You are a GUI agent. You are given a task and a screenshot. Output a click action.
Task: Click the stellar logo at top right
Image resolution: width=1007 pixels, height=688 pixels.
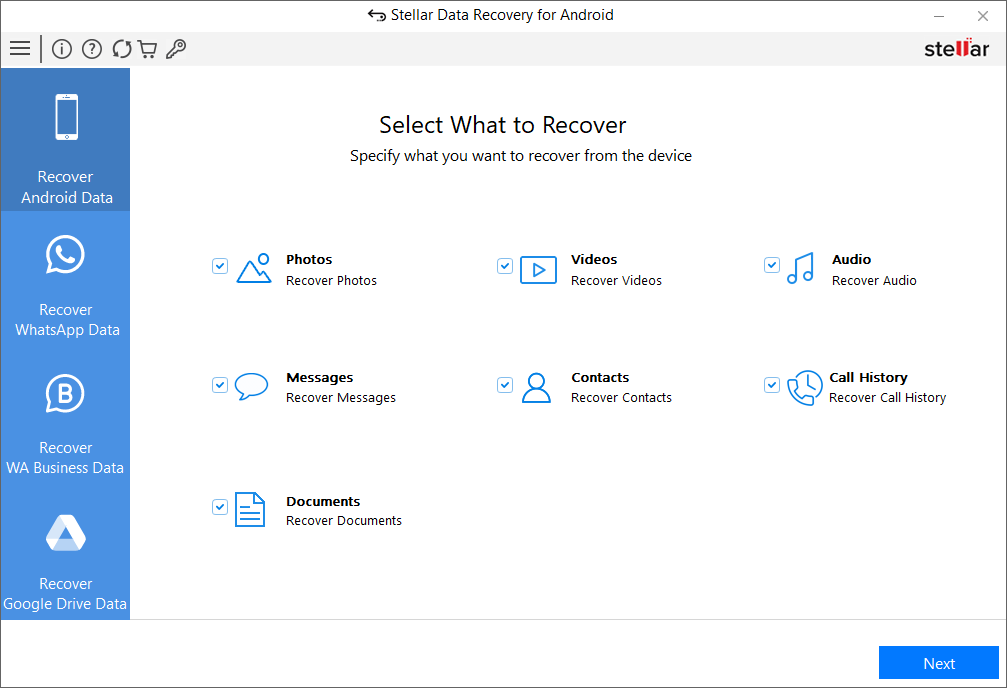point(955,47)
